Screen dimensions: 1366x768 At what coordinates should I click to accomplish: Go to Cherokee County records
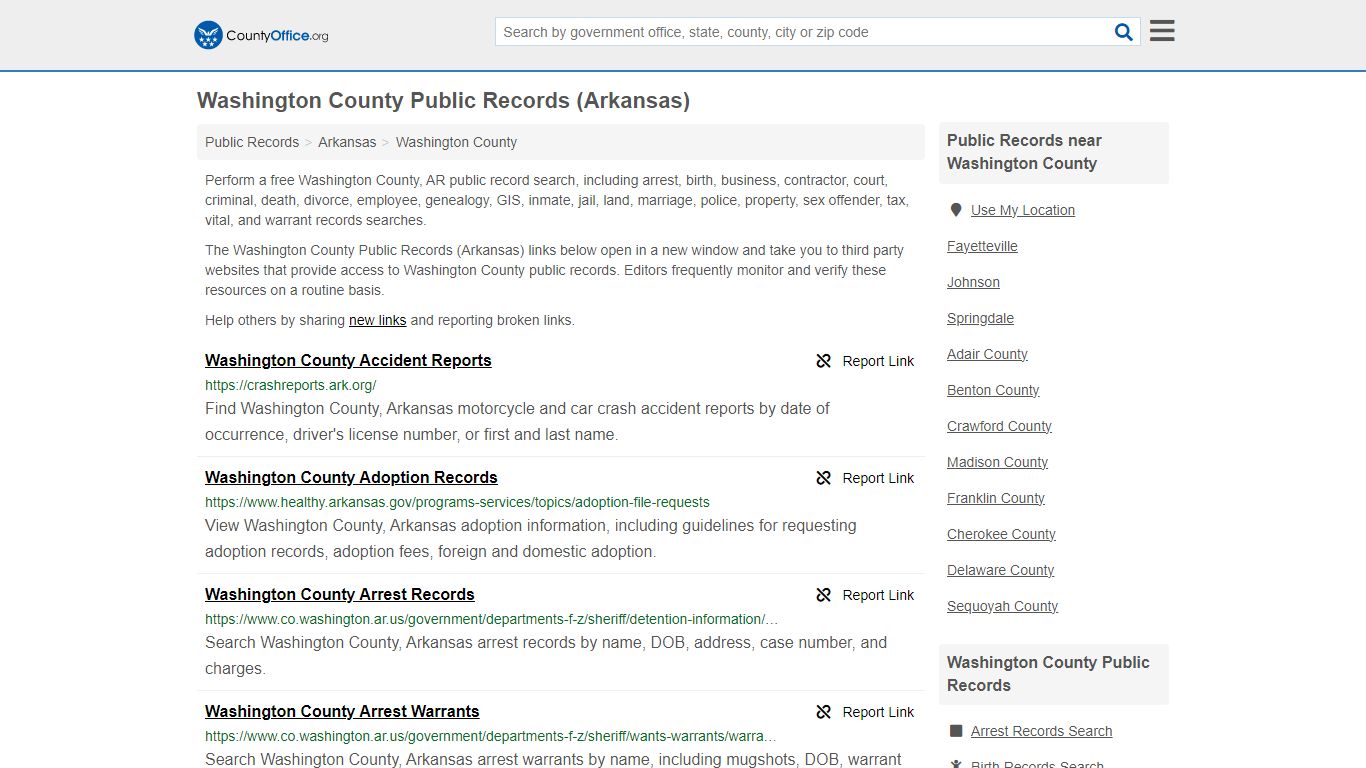pyautogui.click(x=1001, y=534)
